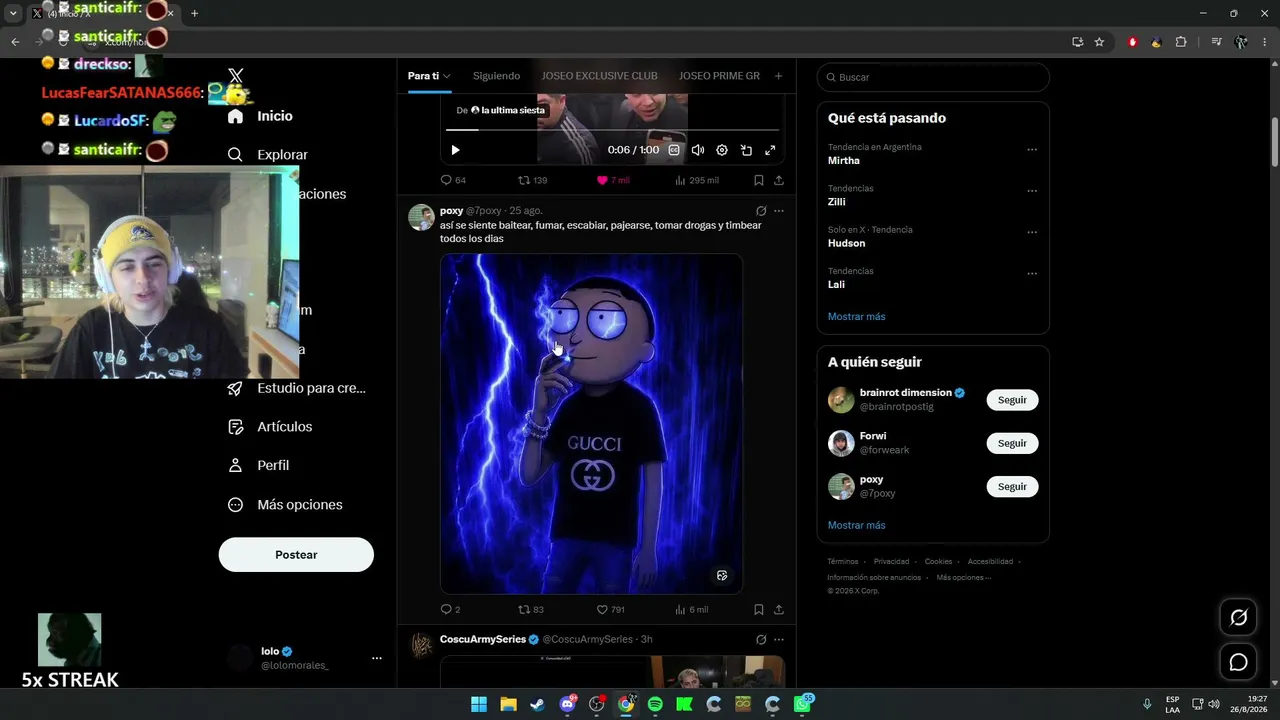Open account menu dots next to lolo
The width and height of the screenshot is (1280, 720).
pos(377,658)
